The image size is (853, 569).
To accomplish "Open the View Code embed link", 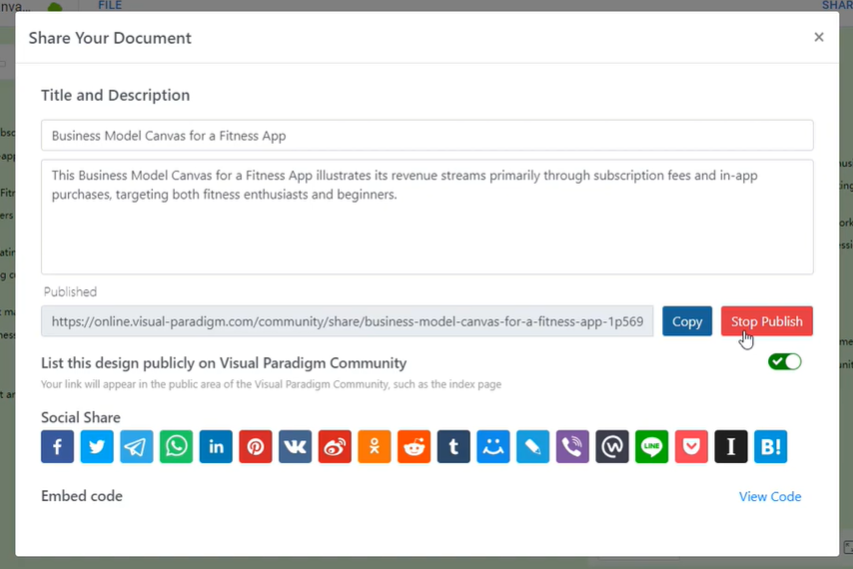I will [x=769, y=496].
